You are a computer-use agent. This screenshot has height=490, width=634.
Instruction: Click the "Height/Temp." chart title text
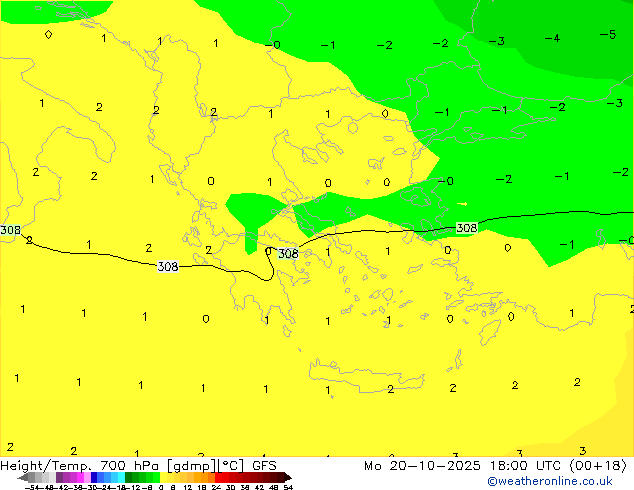46,466
